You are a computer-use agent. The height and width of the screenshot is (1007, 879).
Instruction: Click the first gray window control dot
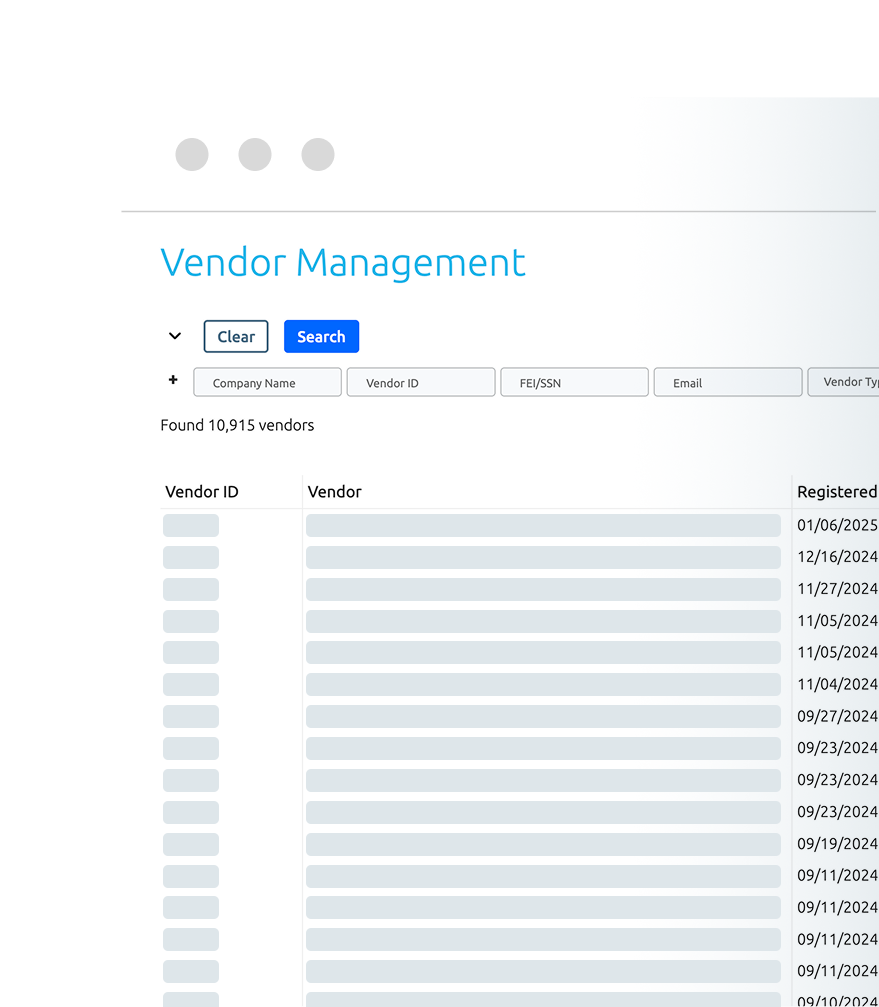[192, 155]
